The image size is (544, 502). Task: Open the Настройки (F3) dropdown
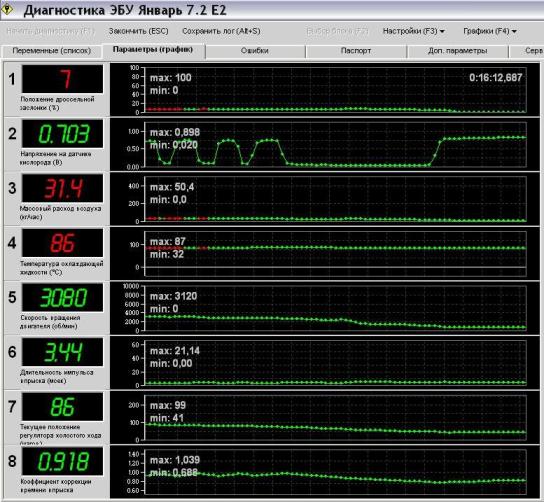413,31
